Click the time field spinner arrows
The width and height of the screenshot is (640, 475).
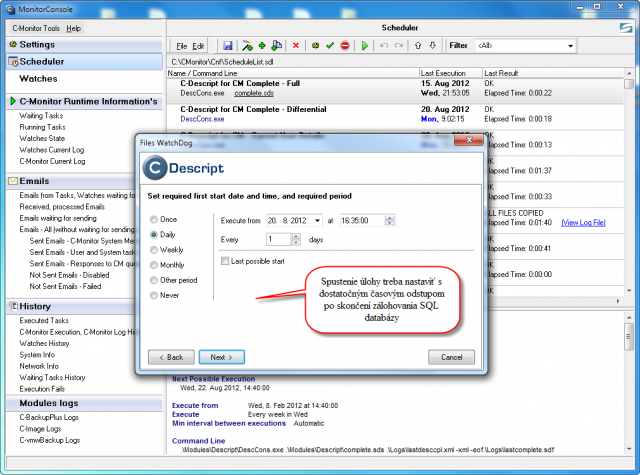coord(390,221)
